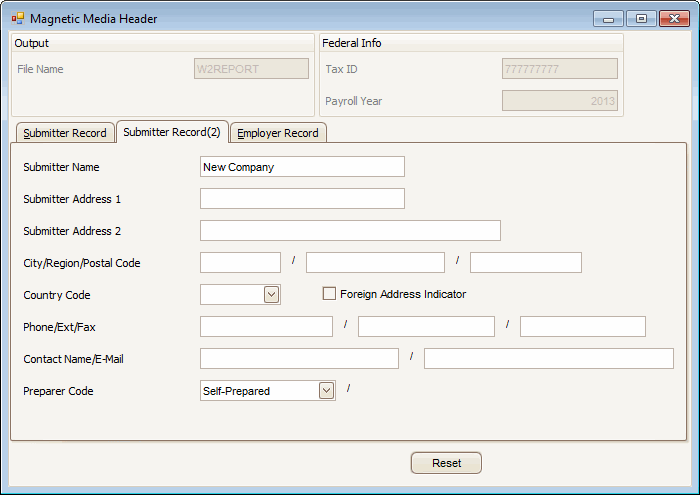
Task: Click the E-Mail input field
Action: pyautogui.click(x=548, y=359)
